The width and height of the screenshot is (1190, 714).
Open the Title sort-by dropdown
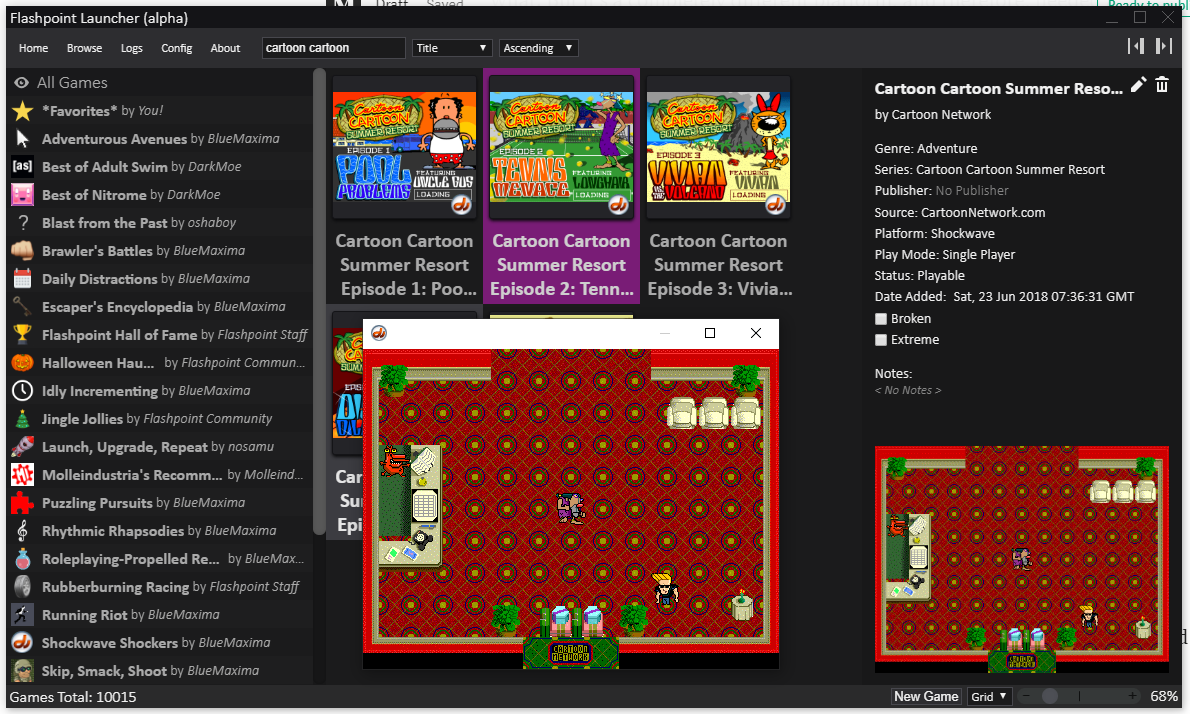click(x=452, y=48)
